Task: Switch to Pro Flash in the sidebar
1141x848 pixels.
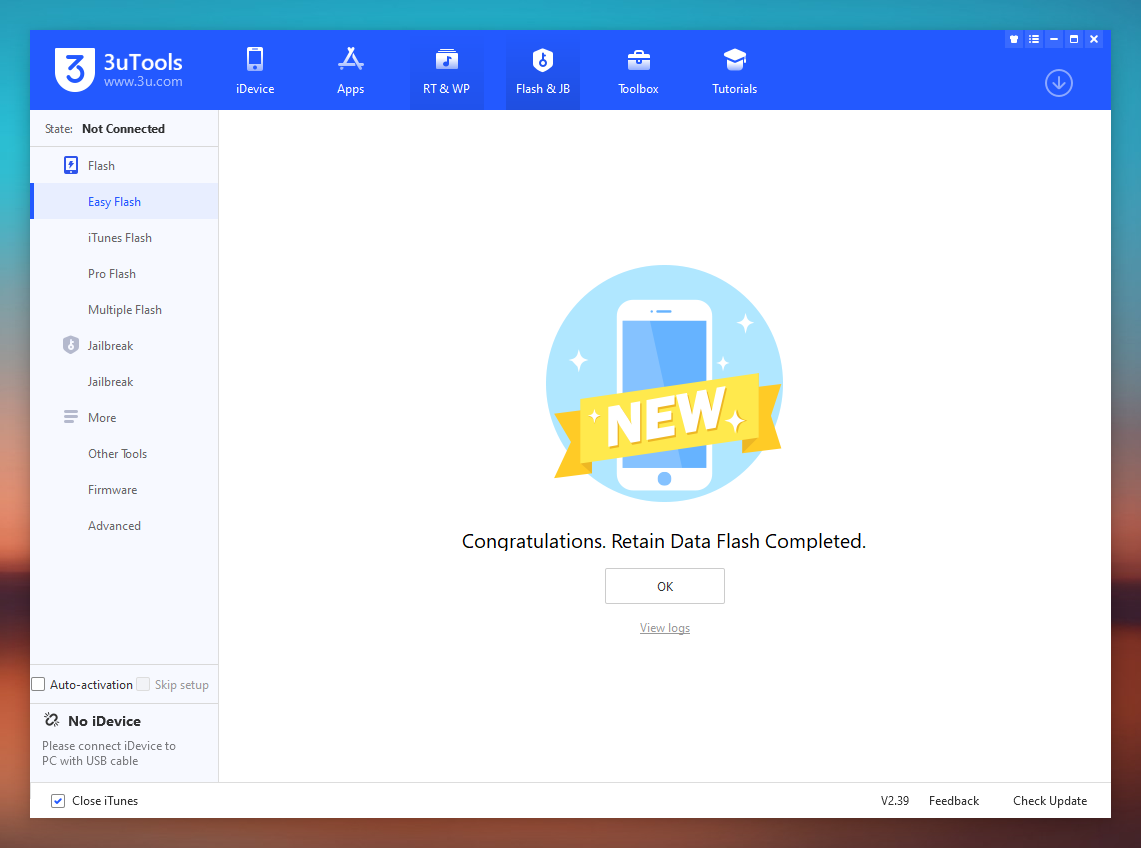Action: click(x=112, y=274)
